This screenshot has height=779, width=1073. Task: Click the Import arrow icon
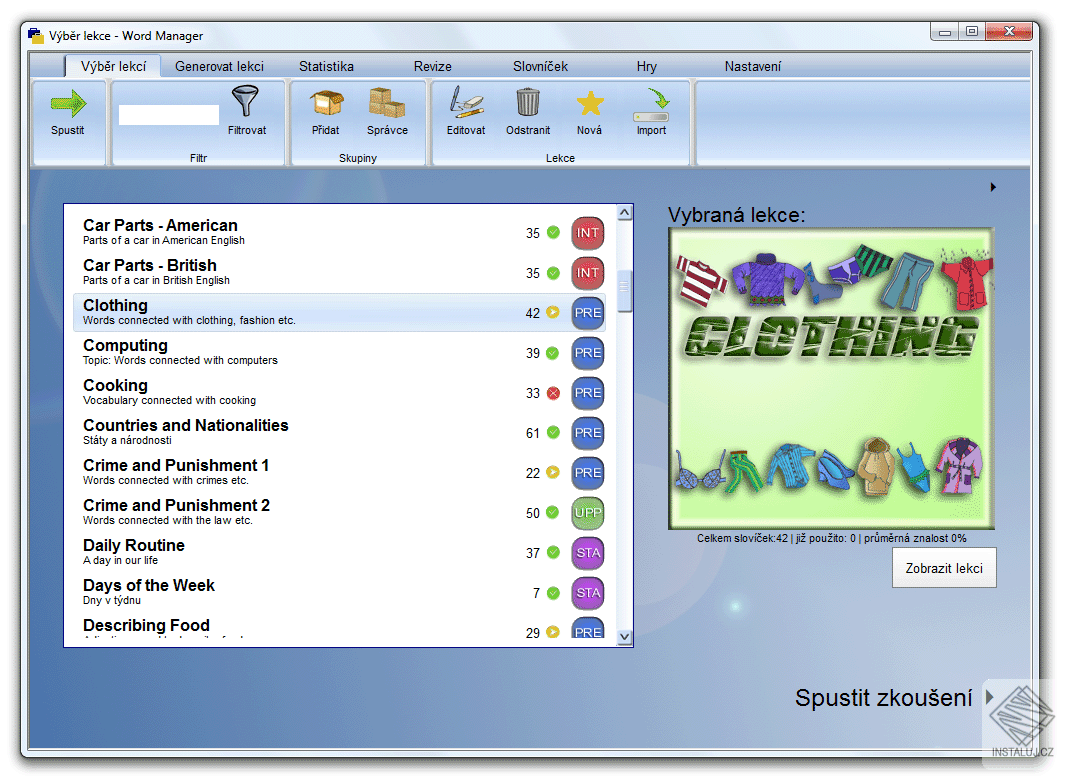click(x=651, y=102)
